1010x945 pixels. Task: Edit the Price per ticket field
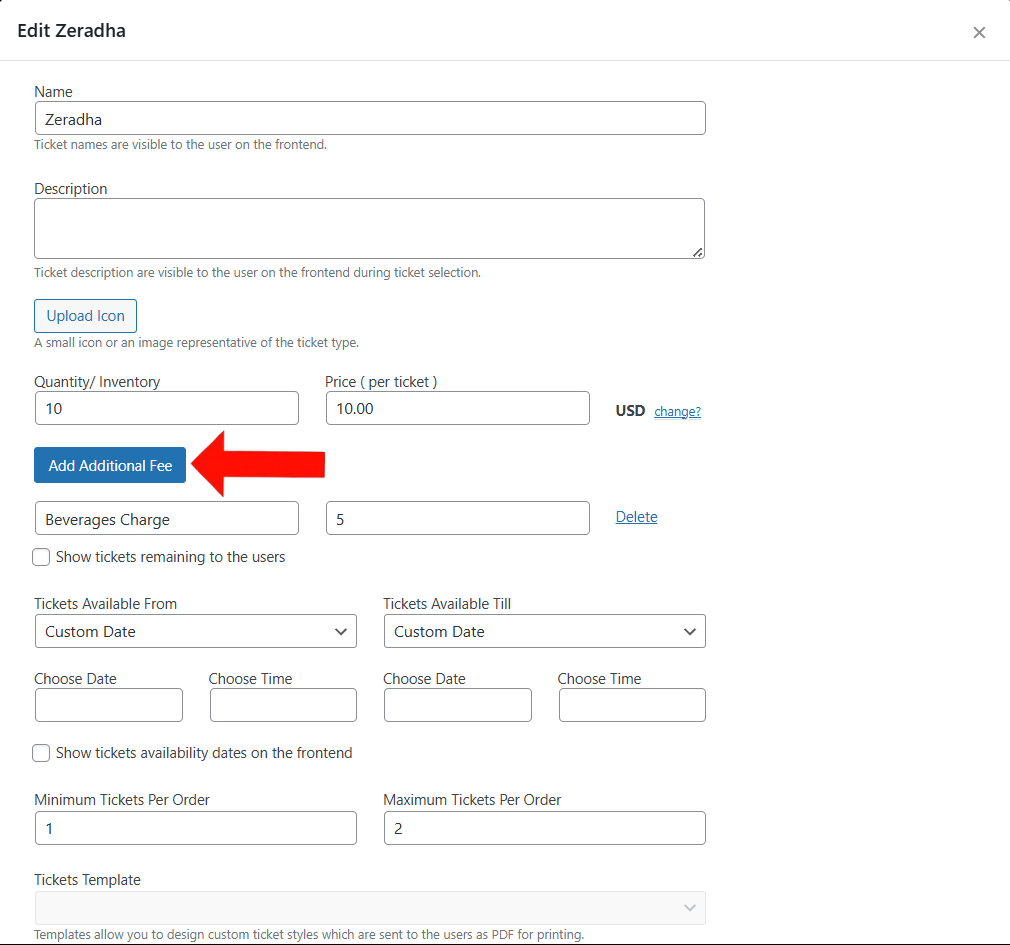tap(457, 408)
